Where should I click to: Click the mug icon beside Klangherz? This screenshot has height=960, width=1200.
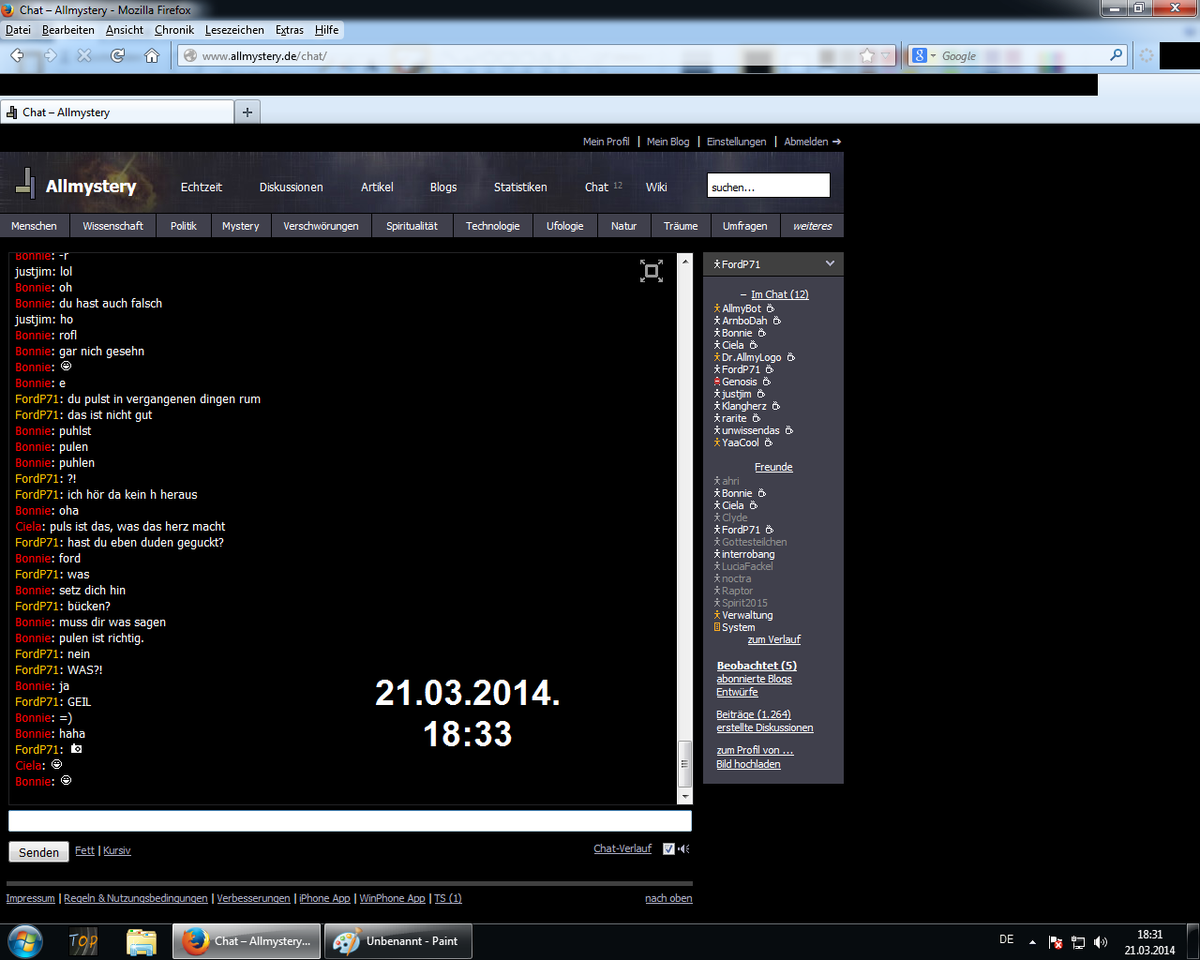776,406
